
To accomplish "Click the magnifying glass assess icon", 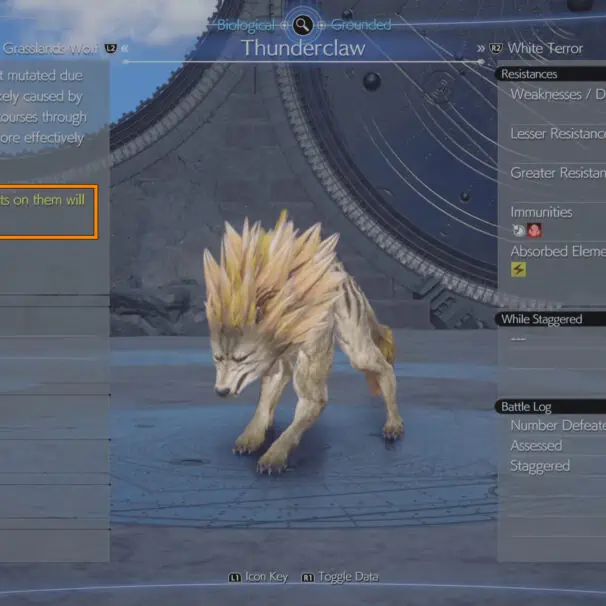I will 303,25.
